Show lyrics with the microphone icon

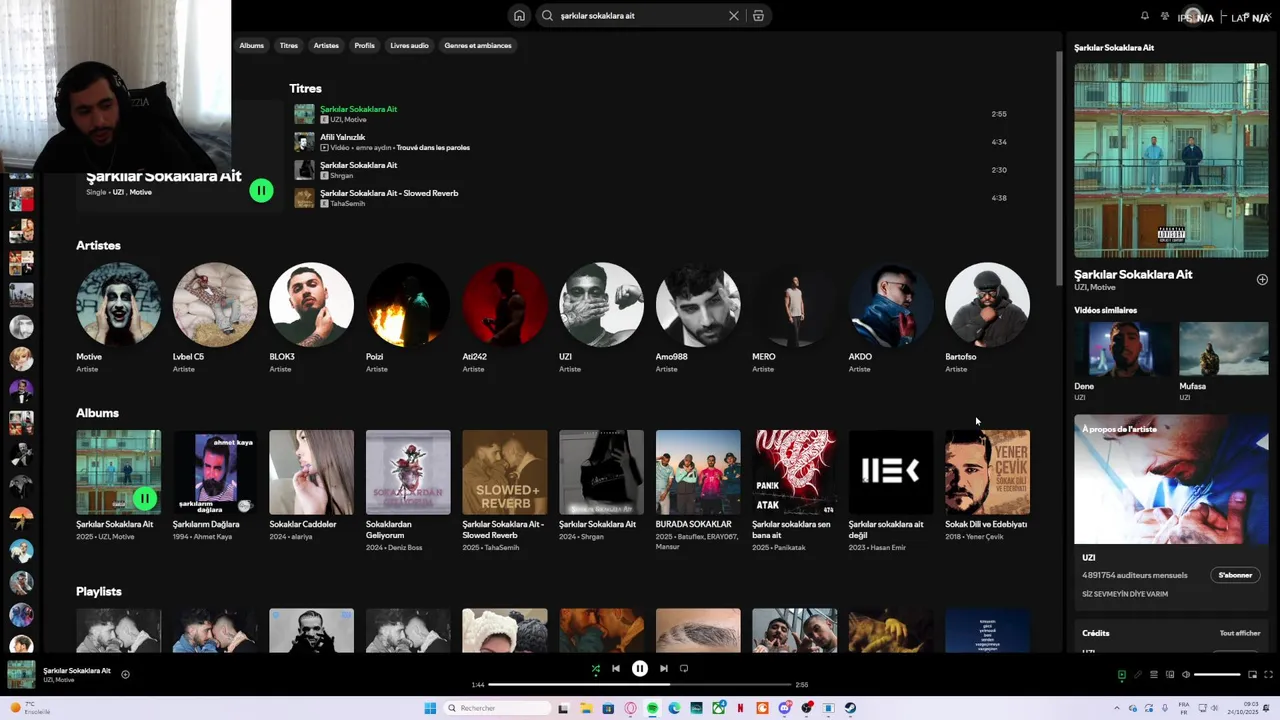pos(1137,675)
